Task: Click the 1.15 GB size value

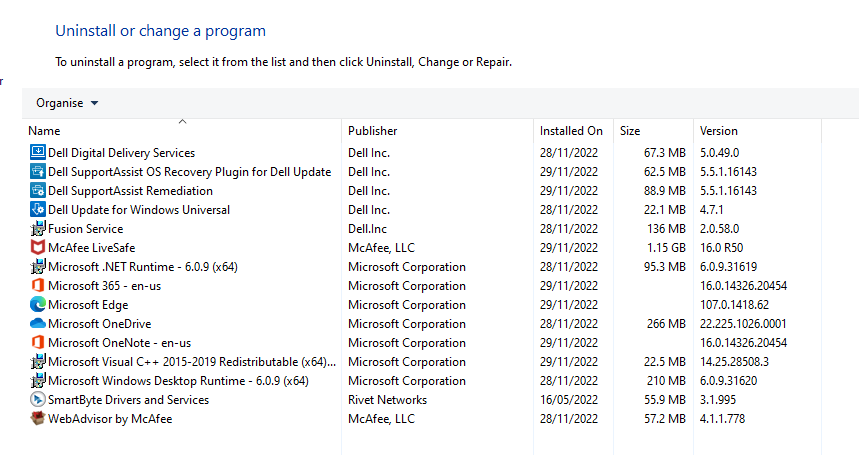Action: [x=666, y=247]
